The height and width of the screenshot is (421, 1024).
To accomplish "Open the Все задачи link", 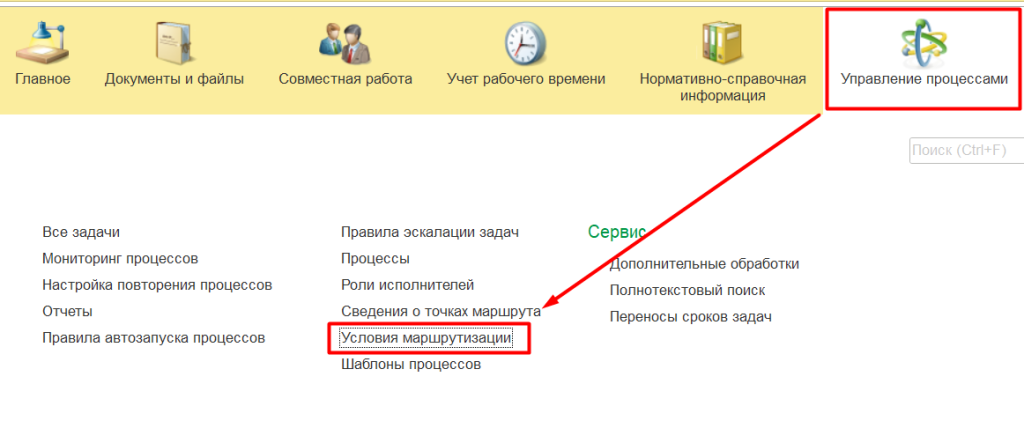I will 81,232.
